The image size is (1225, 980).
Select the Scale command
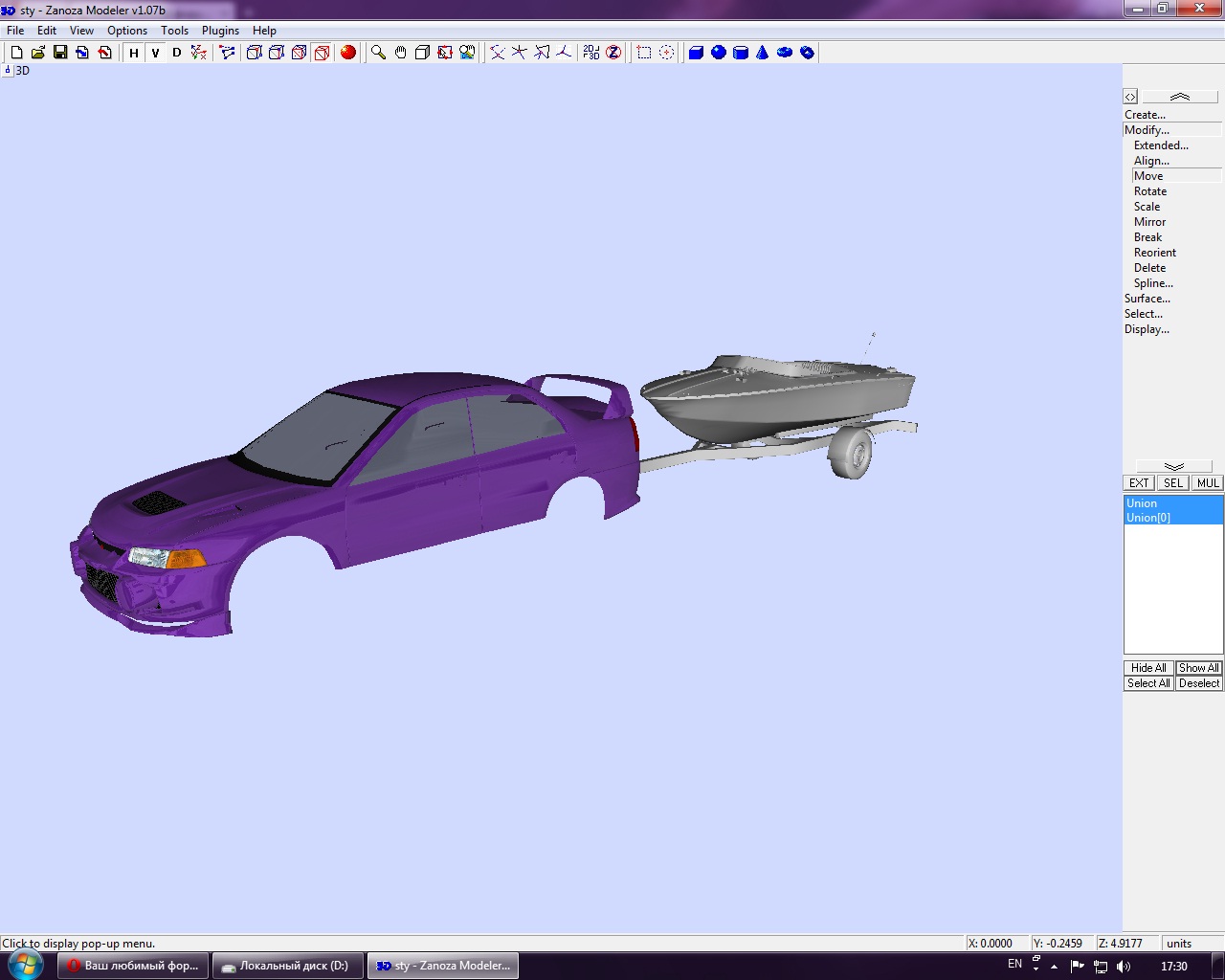pyautogui.click(x=1147, y=207)
